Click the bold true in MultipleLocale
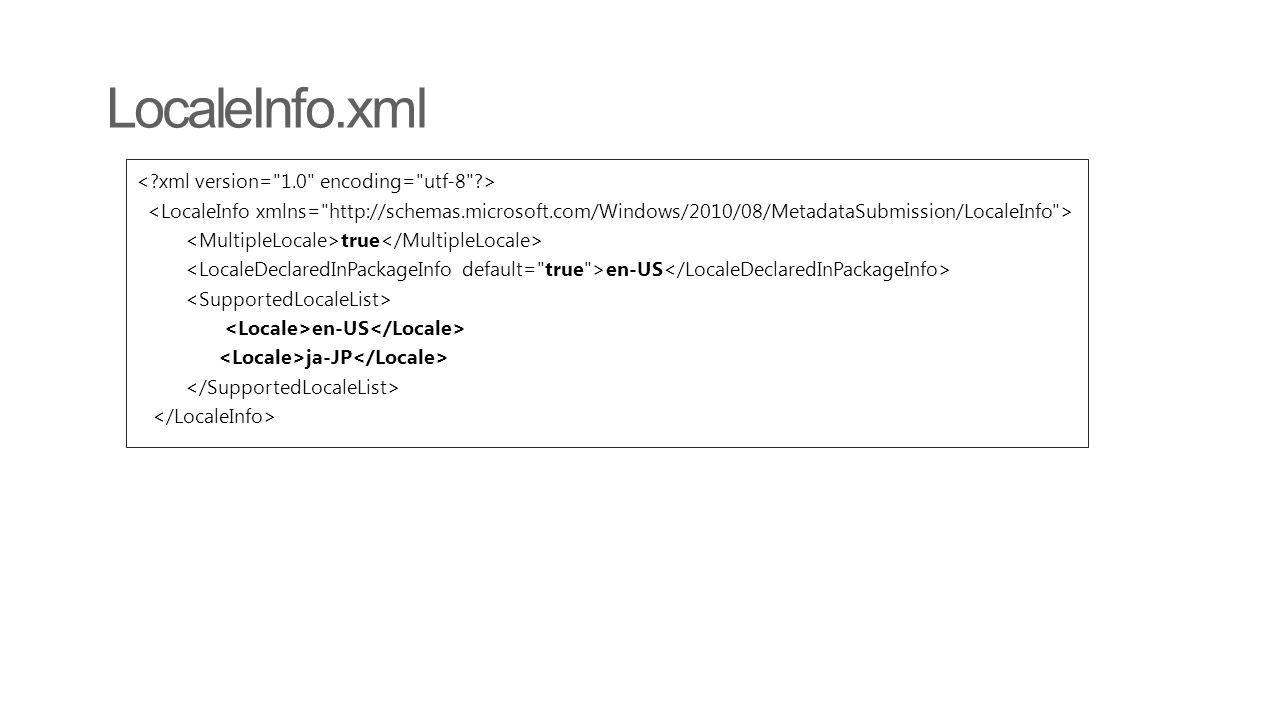 (360, 240)
